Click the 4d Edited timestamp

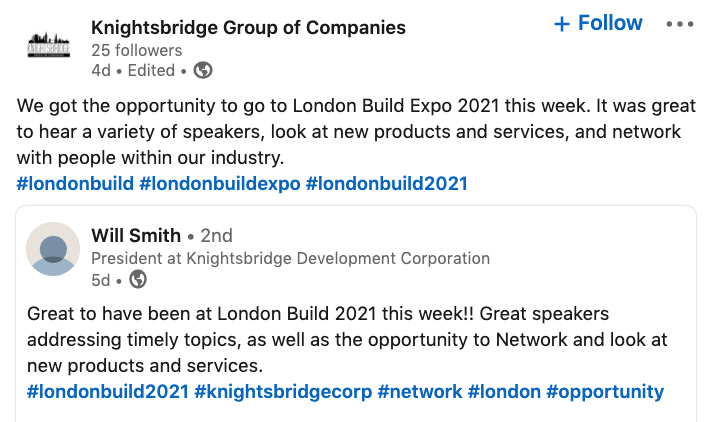132,70
